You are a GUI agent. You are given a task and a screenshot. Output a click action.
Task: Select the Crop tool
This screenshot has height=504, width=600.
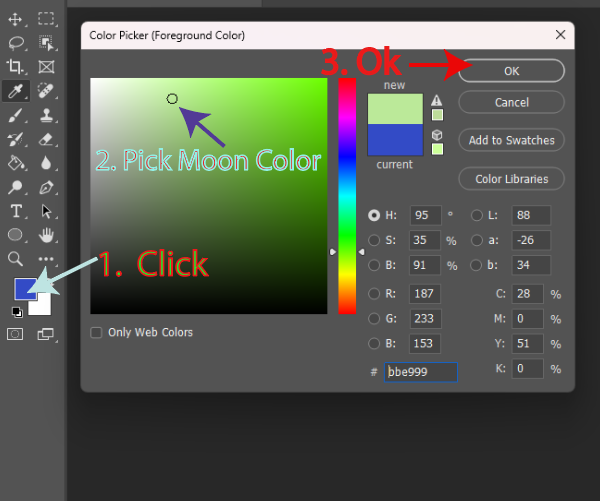(x=15, y=66)
